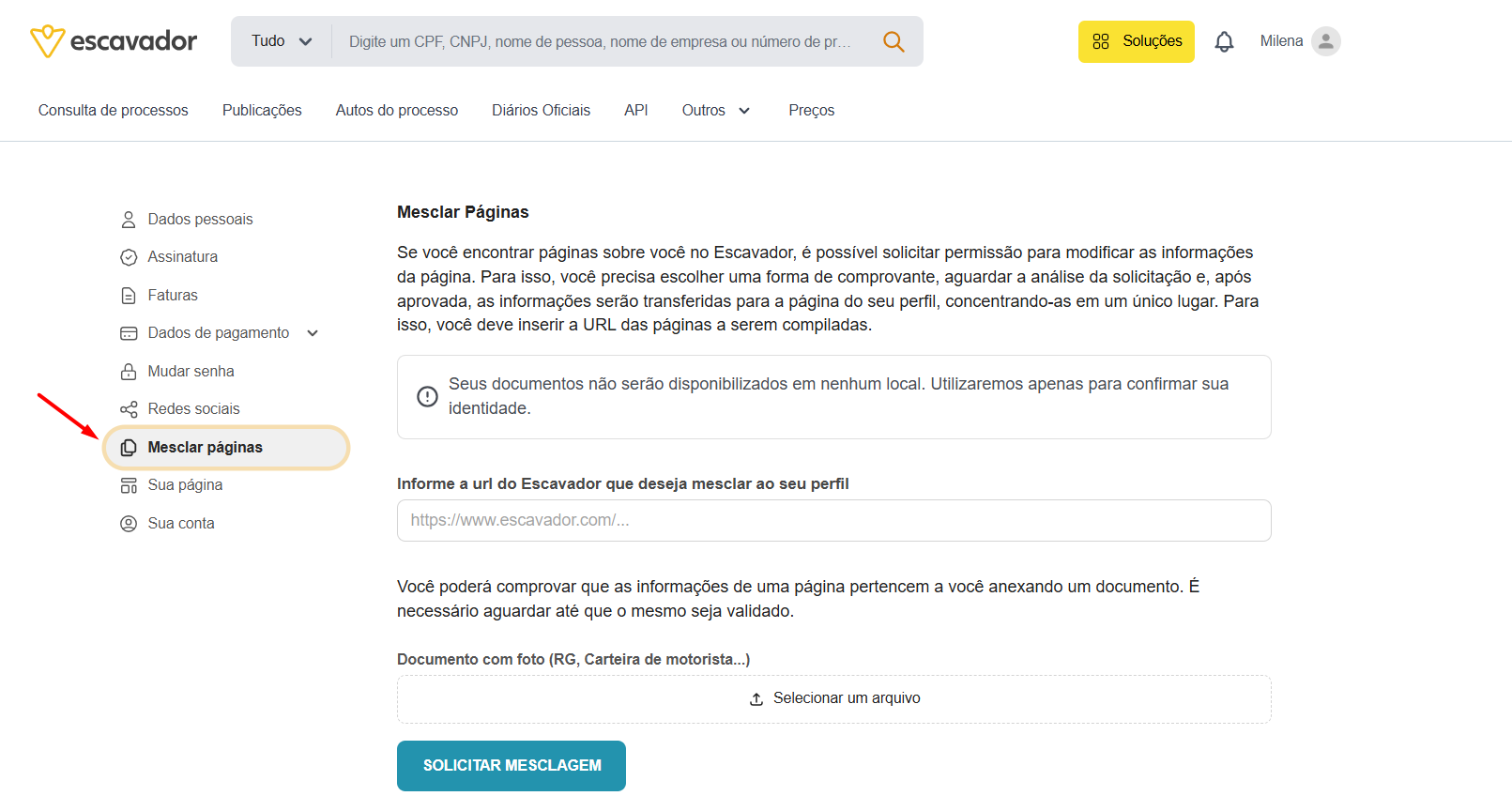Click the info alert circle icon
1512x796 pixels.
point(427,396)
